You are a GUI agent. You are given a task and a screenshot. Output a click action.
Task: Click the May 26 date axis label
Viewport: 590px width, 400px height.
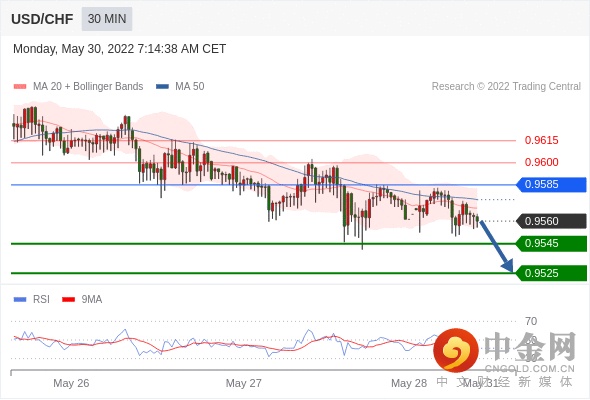pos(71,383)
